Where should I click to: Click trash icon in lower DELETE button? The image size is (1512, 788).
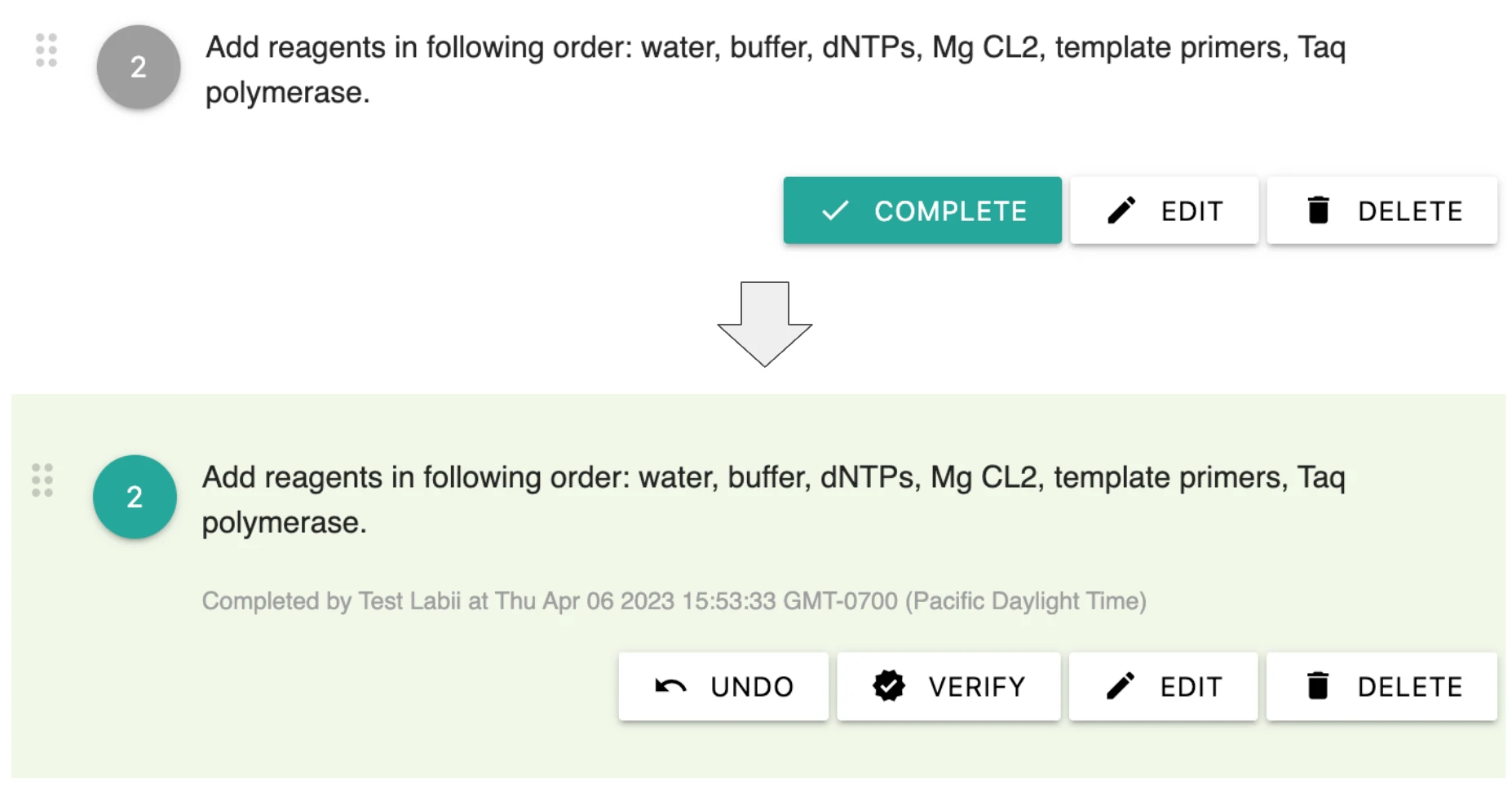tap(1318, 686)
